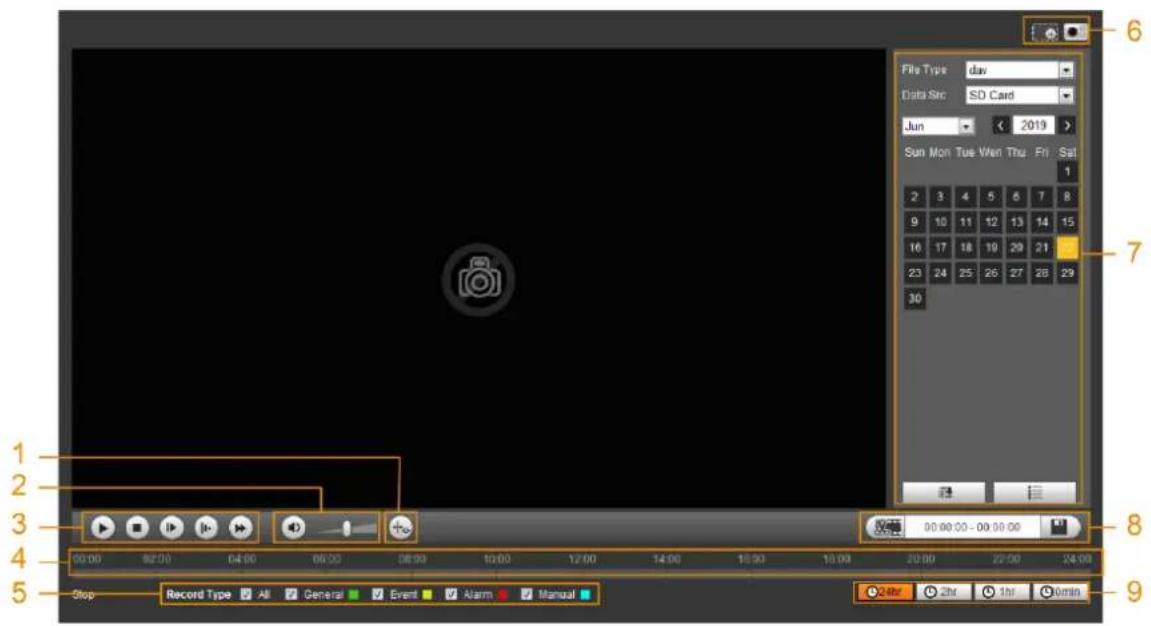Jump to 22:00 on the timeline
The width and height of the screenshot is (1151, 626).
1006,559
